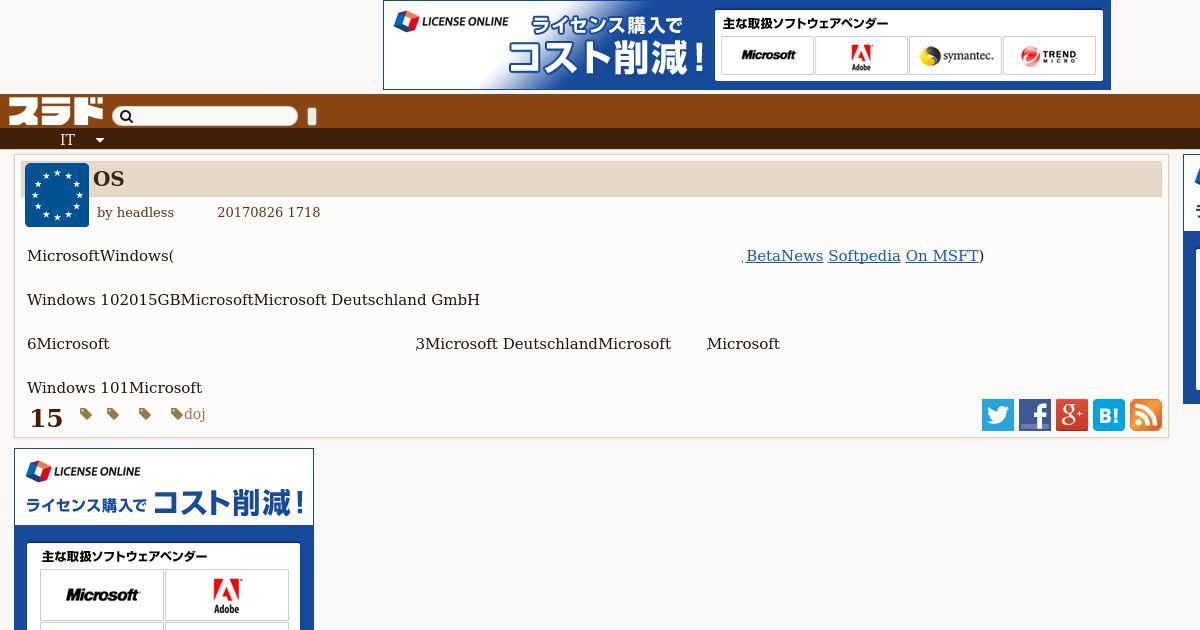This screenshot has width=1200, height=630.
Task: Click the Trend Micro logo in top banner
Action: pyautogui.click(x=1049, y=56)
